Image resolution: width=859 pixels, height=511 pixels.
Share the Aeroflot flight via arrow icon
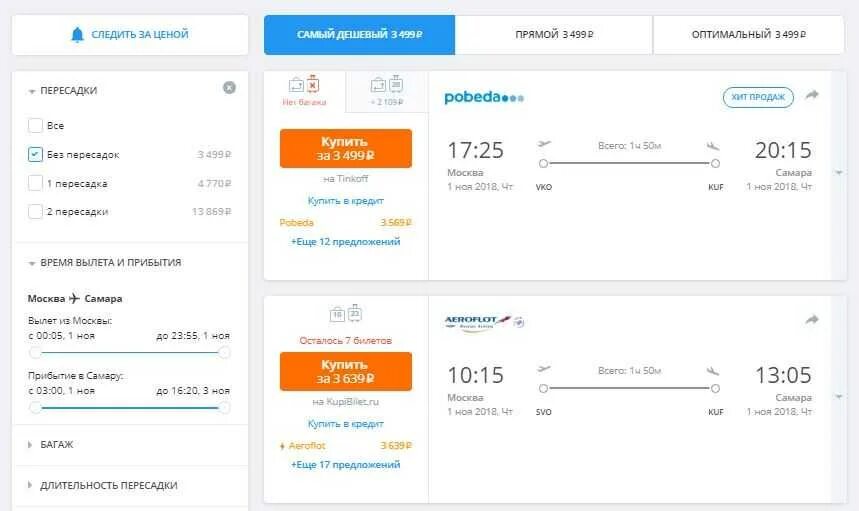point(812,320)
